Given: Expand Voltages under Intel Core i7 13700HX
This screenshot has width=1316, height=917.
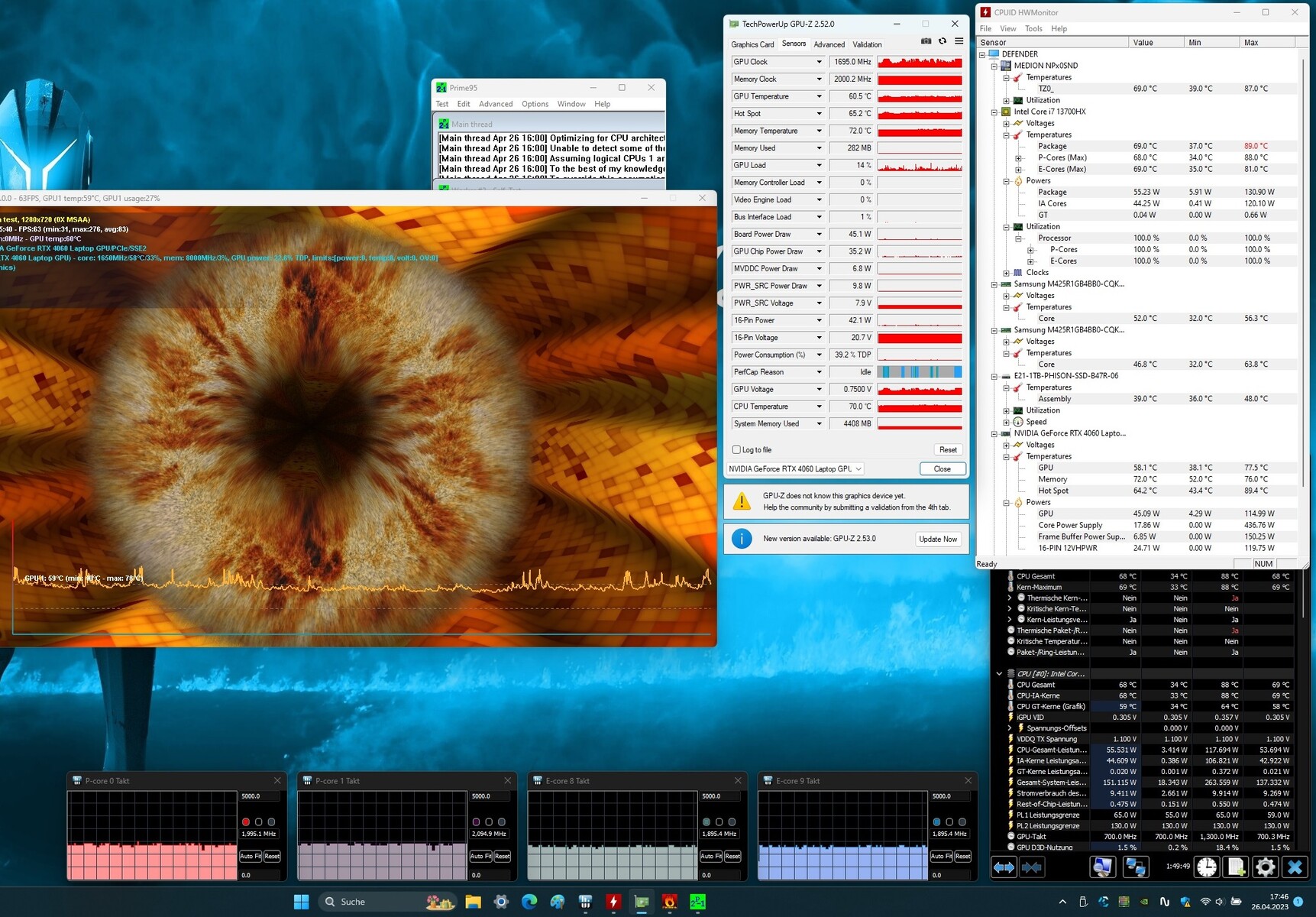Looking at the screenshot, I should [x=1007, y=123].
